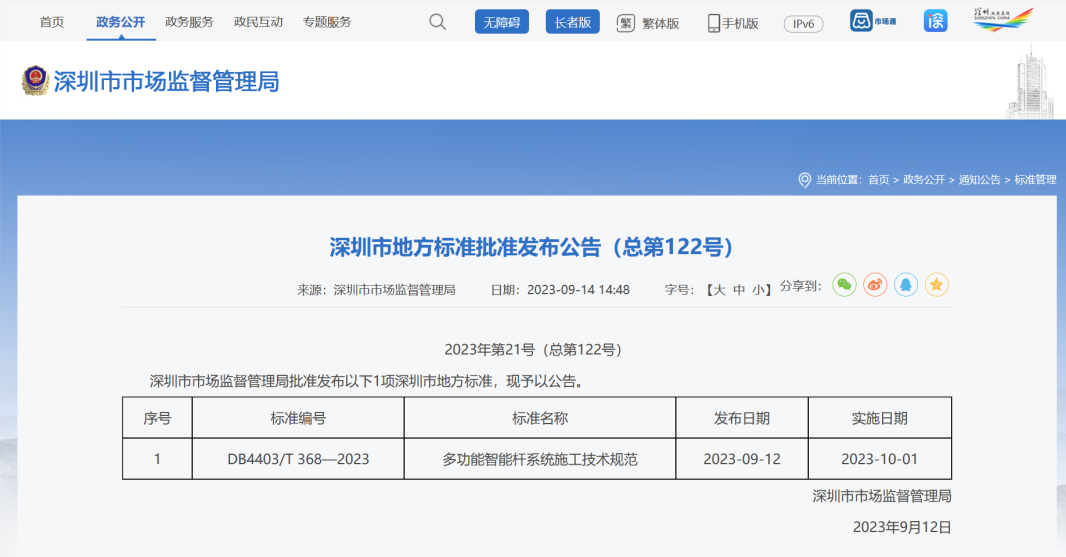Click the bureau's national emblem logo
The height and width of the screenshot is (557, 1066).
[36, 81]
